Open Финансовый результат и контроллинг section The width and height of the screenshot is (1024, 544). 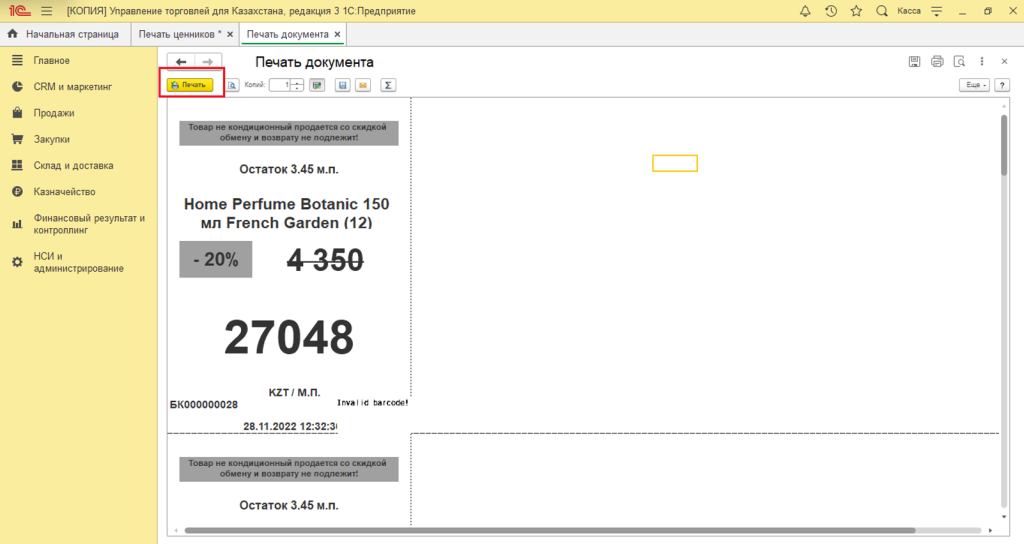click(x=89, y=224)
